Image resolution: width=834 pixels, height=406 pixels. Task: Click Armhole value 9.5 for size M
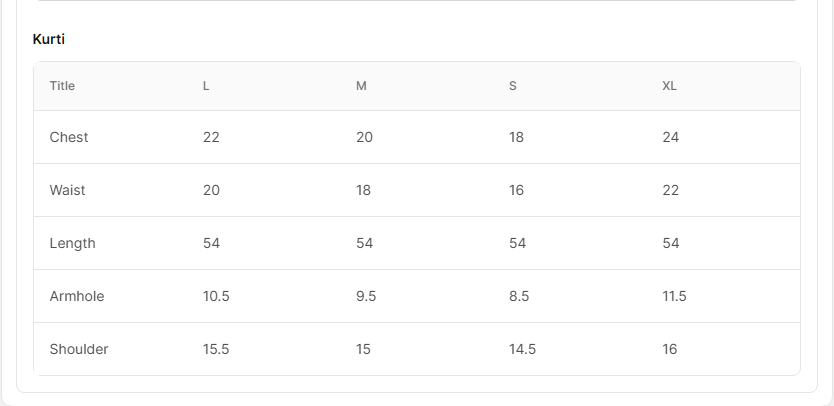pos(366,296)
